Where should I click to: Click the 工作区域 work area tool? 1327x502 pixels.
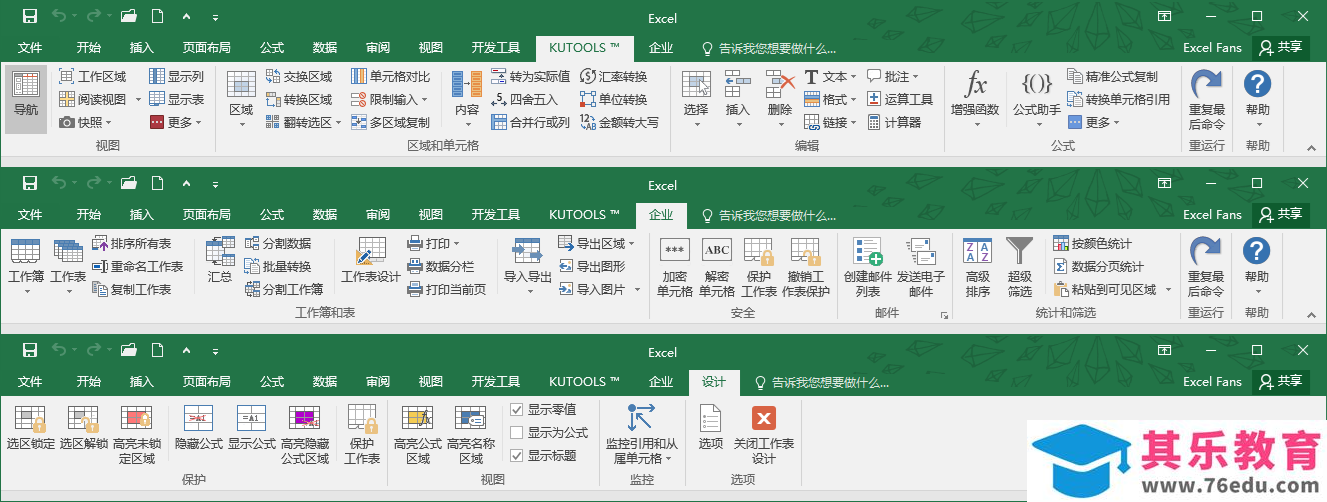click(x=92, y=76)
